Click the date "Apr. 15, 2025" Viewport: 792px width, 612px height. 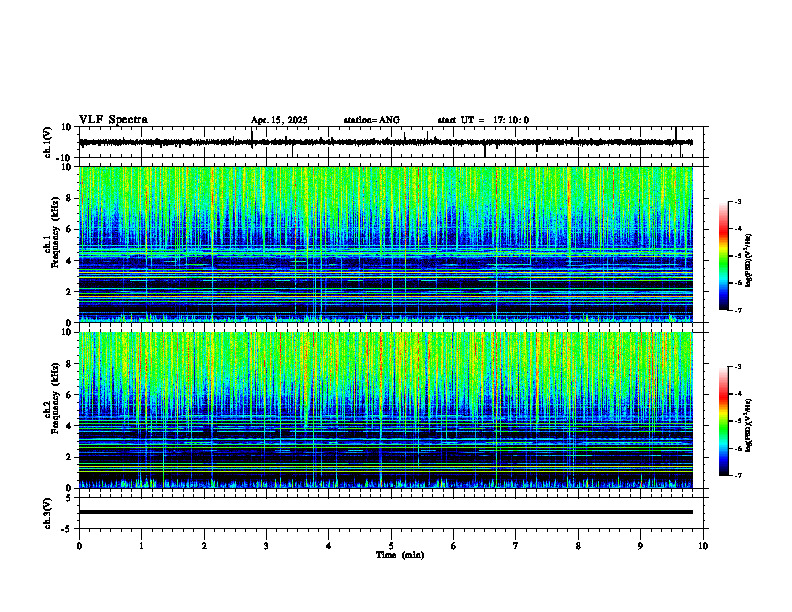pos(279,120)
